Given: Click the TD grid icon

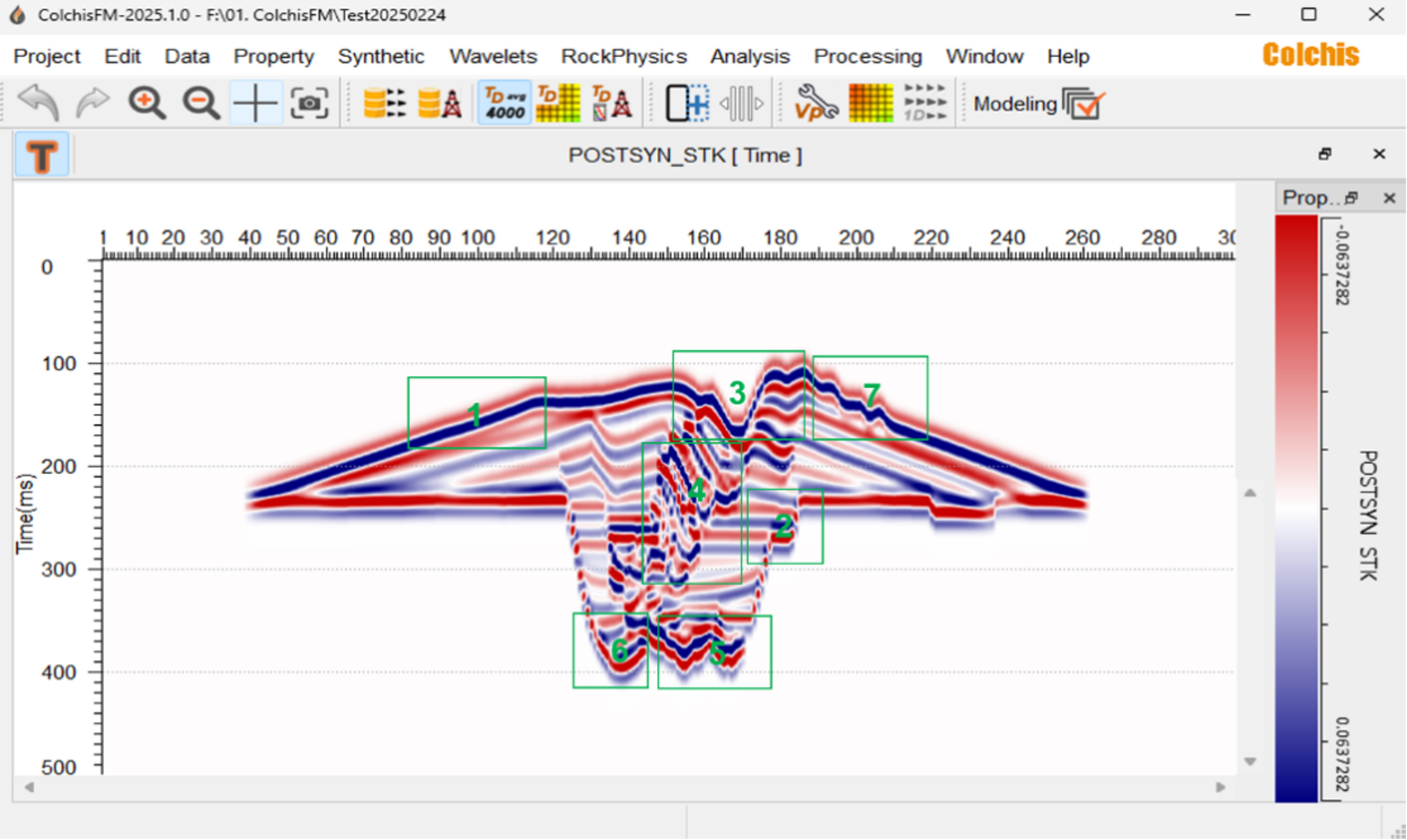Looking at the screenshot, I should point(558,103).
